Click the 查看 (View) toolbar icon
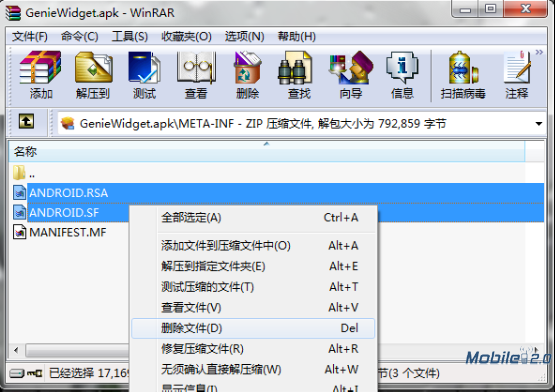This screenshot has width=555, height=392. [196, 67]
